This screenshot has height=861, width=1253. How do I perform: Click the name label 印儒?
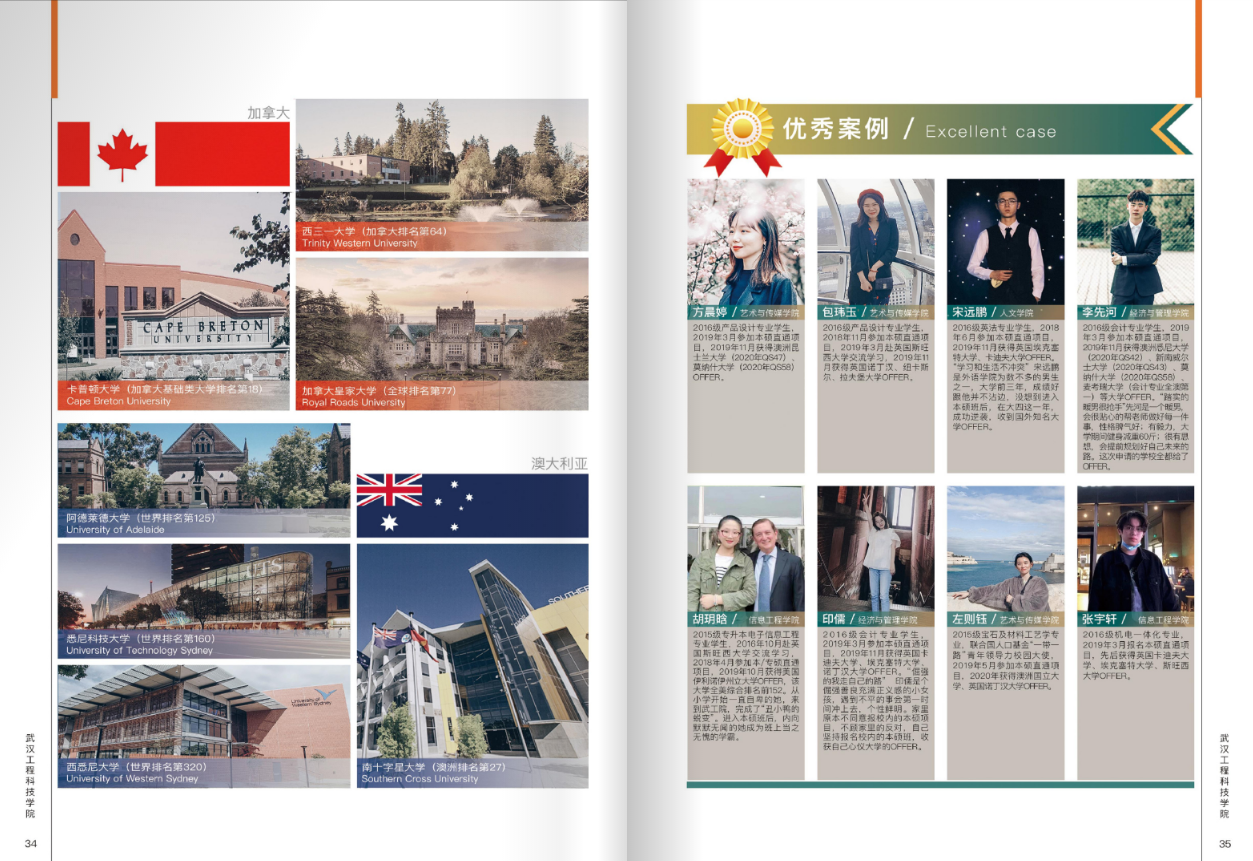pyautogui.click(x=834, y=619)
